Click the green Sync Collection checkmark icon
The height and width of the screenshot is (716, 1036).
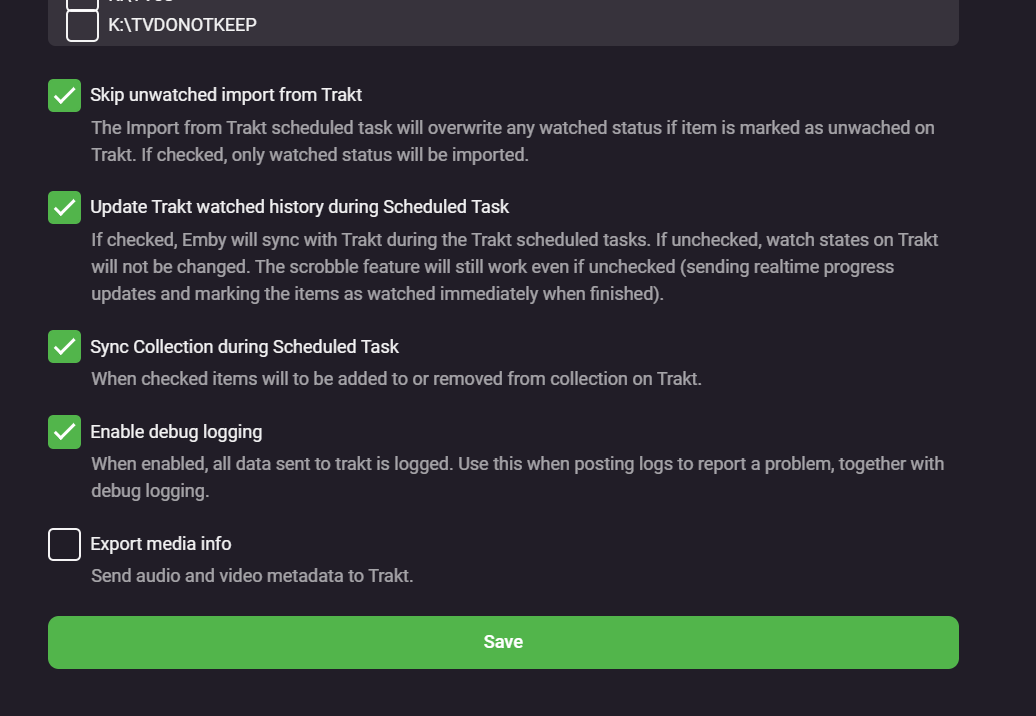point(64,346)
